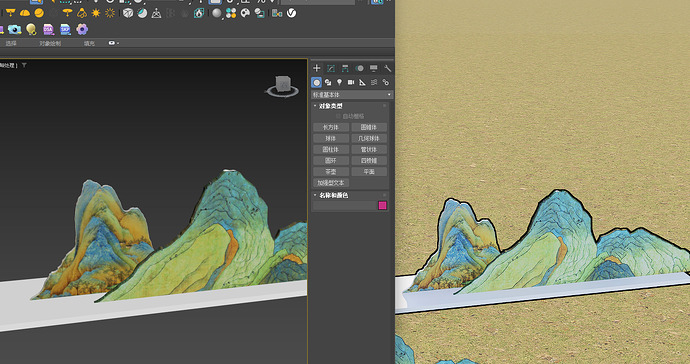Select the Cameras category icon

tap(351, 82)
